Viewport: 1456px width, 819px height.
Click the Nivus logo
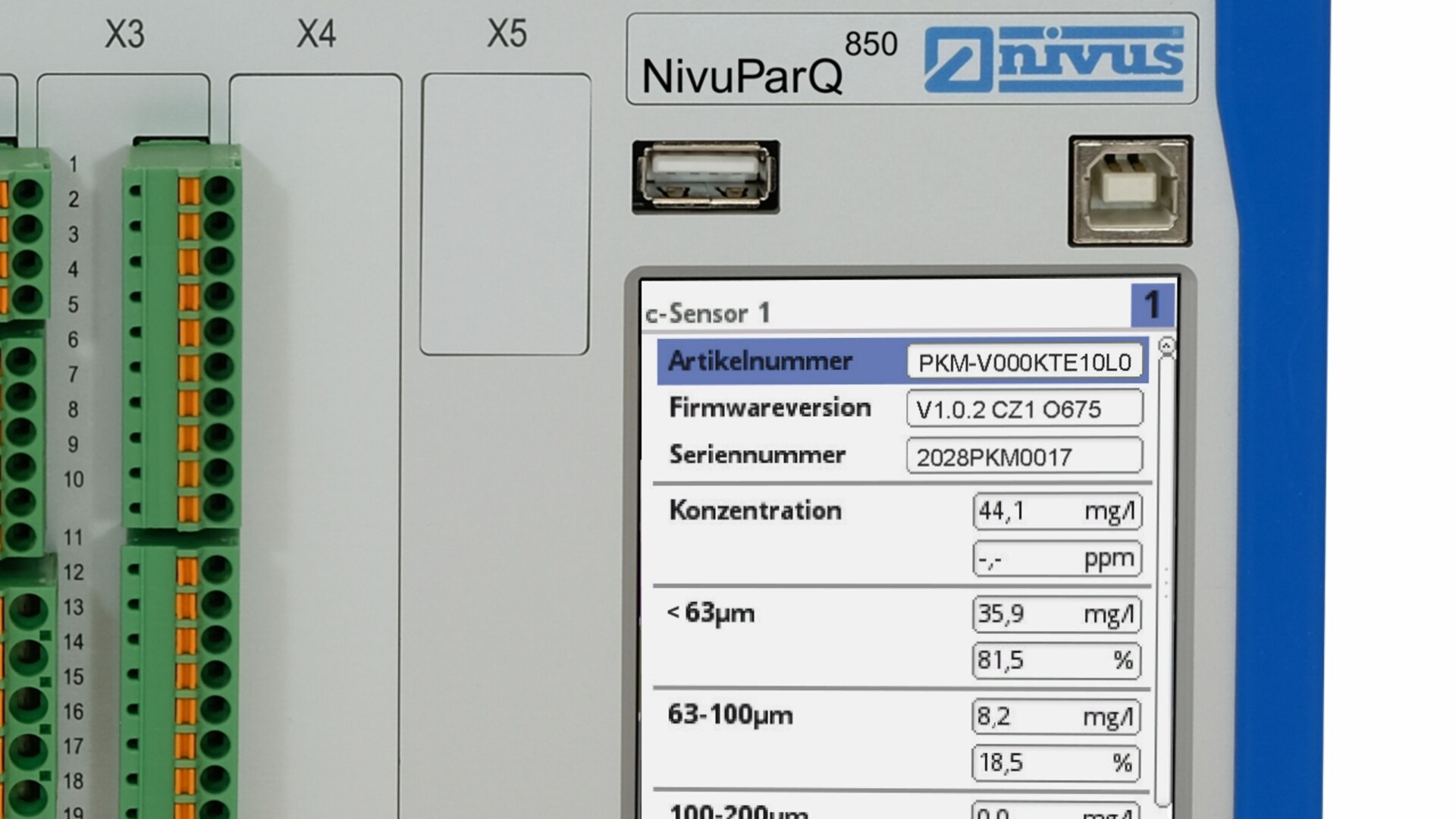1054,59
